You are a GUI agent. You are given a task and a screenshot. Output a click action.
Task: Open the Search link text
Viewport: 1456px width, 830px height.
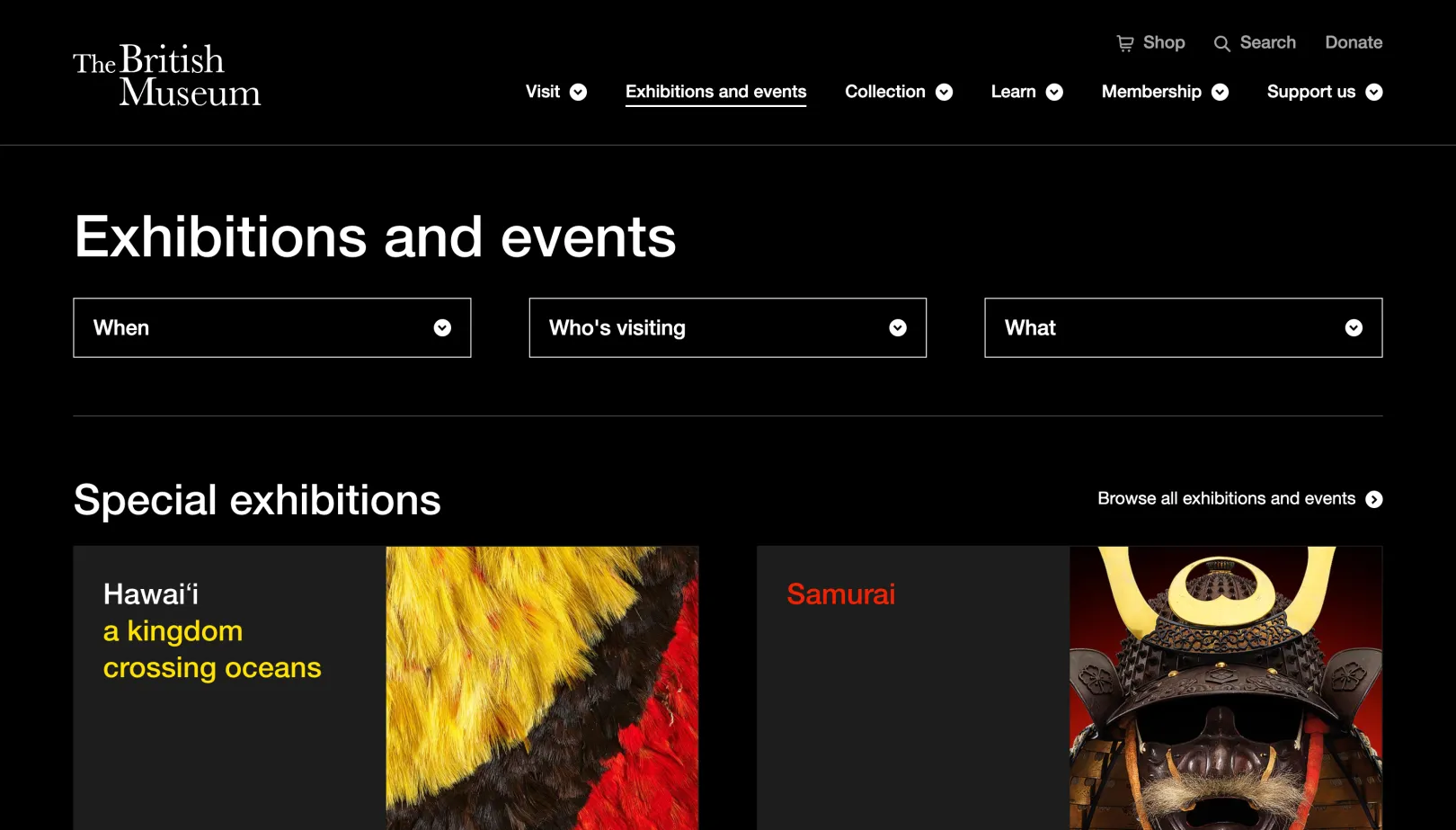click(1267, 42)
